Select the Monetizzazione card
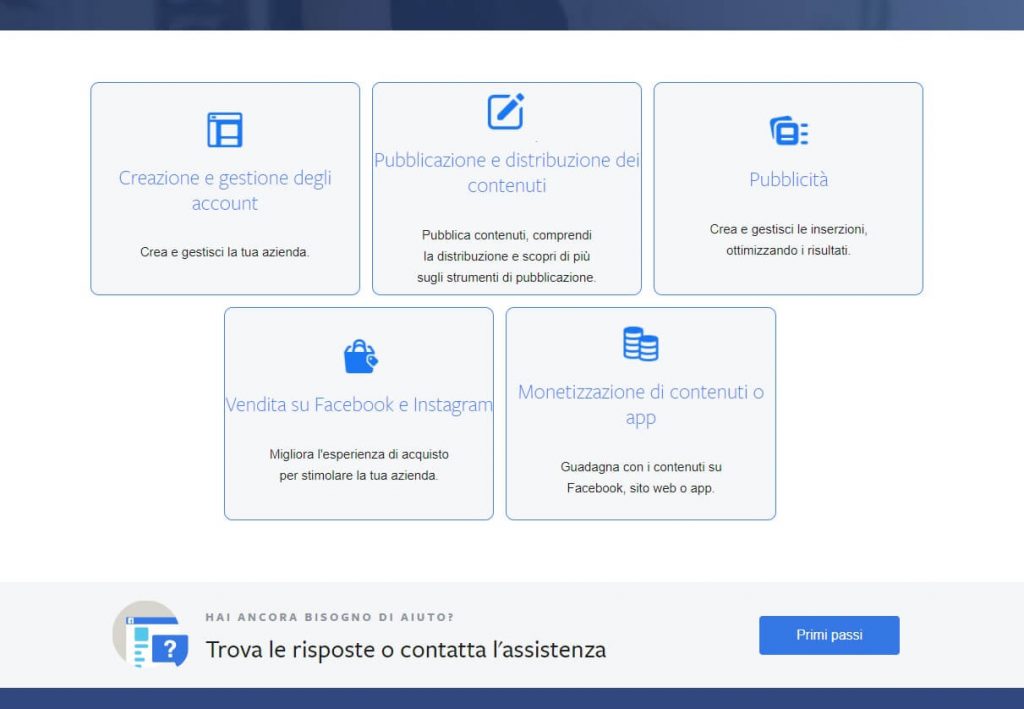1024x709 pixels. tap(641, 413)
